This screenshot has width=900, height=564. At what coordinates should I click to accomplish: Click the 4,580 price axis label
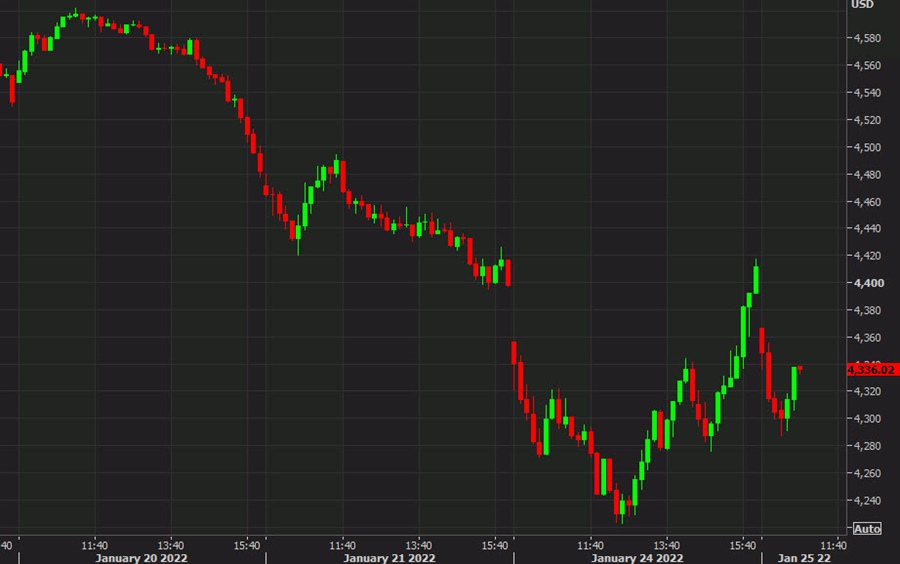click(x=867, y=38)
